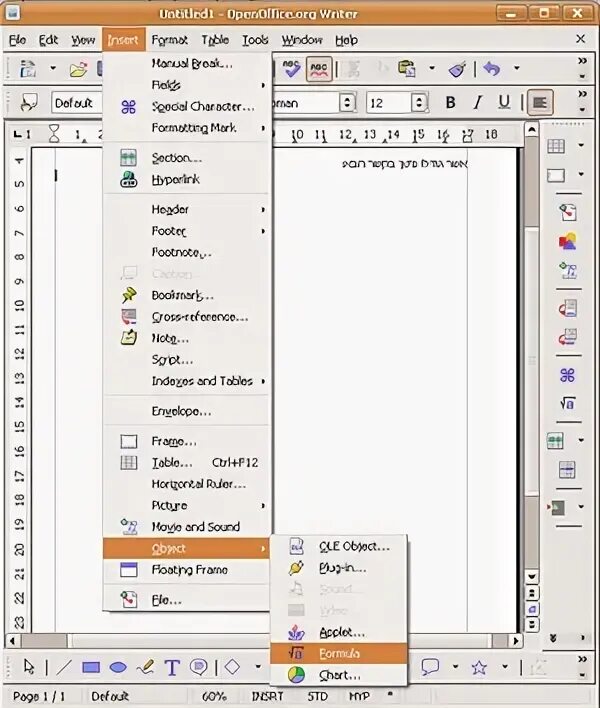
Task: Click sidebar Insert Formula icon
Action: pos(567,403)
